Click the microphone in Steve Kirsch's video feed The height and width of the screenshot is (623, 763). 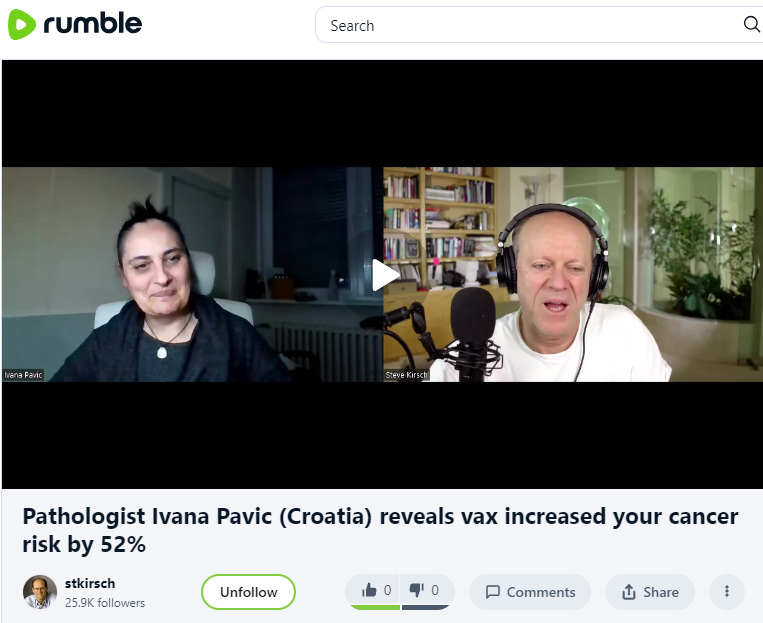coord(472,331)
